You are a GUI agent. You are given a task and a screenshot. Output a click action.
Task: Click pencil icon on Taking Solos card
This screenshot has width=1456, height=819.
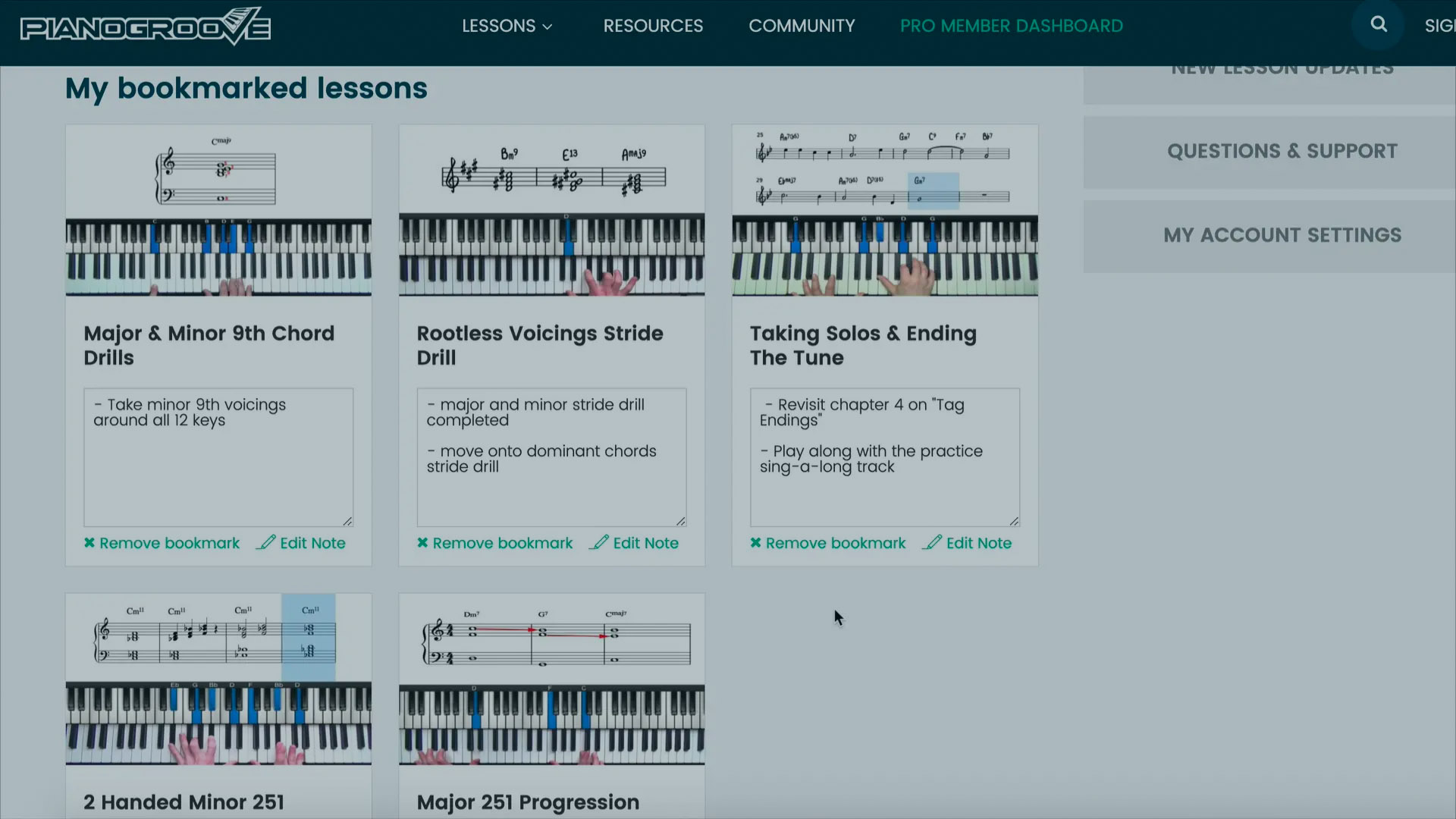932,542
